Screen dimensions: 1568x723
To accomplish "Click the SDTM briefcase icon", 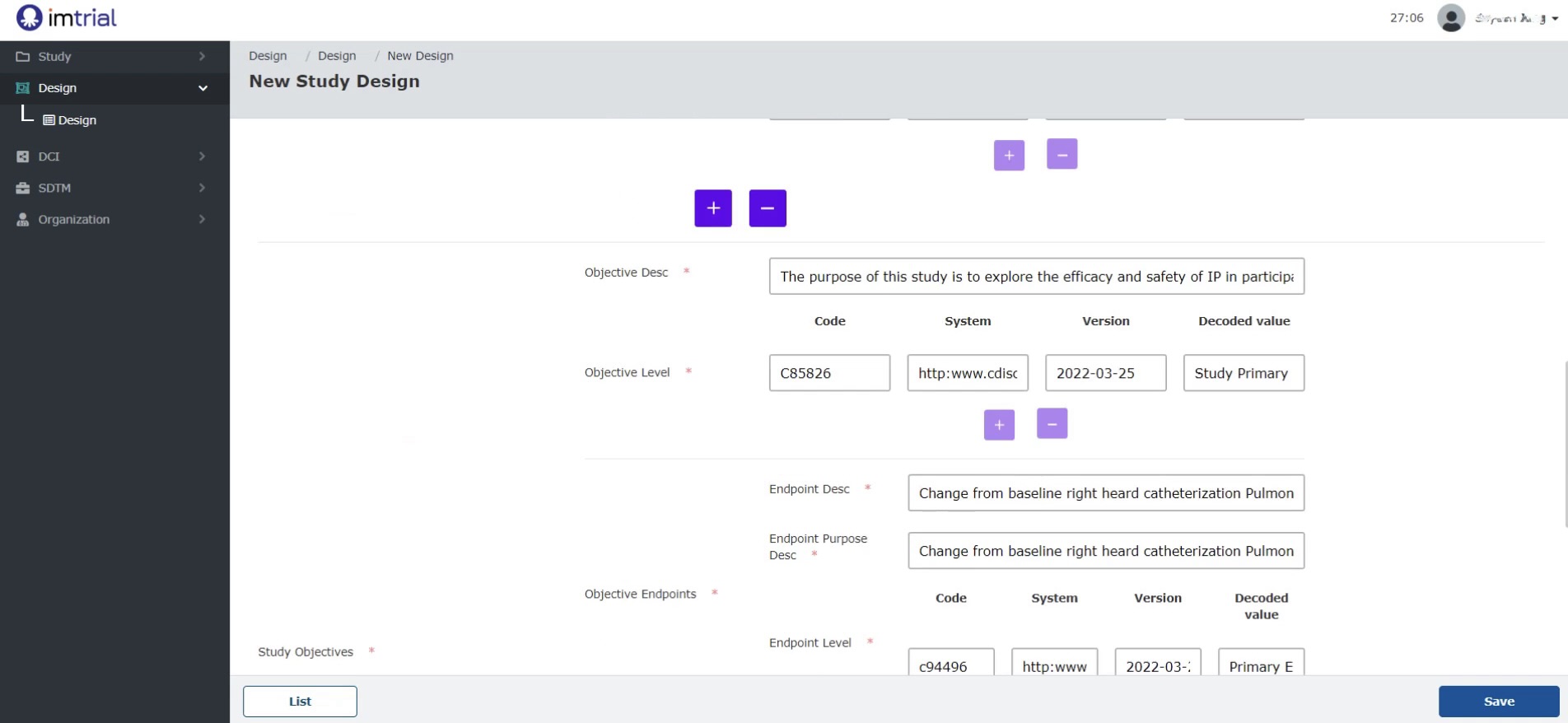I will click(x=23, y=188).
